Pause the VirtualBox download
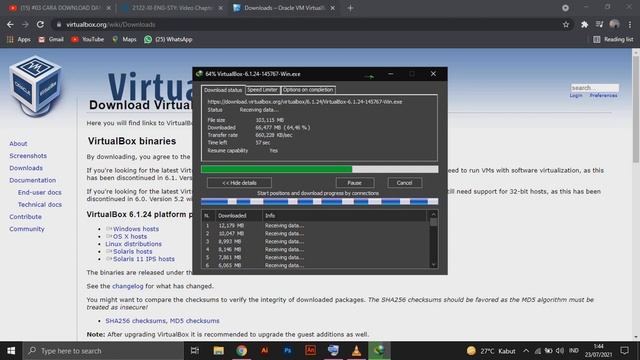Image resolution: width=640 pixels, height=360 pixels. pos(355,183)
